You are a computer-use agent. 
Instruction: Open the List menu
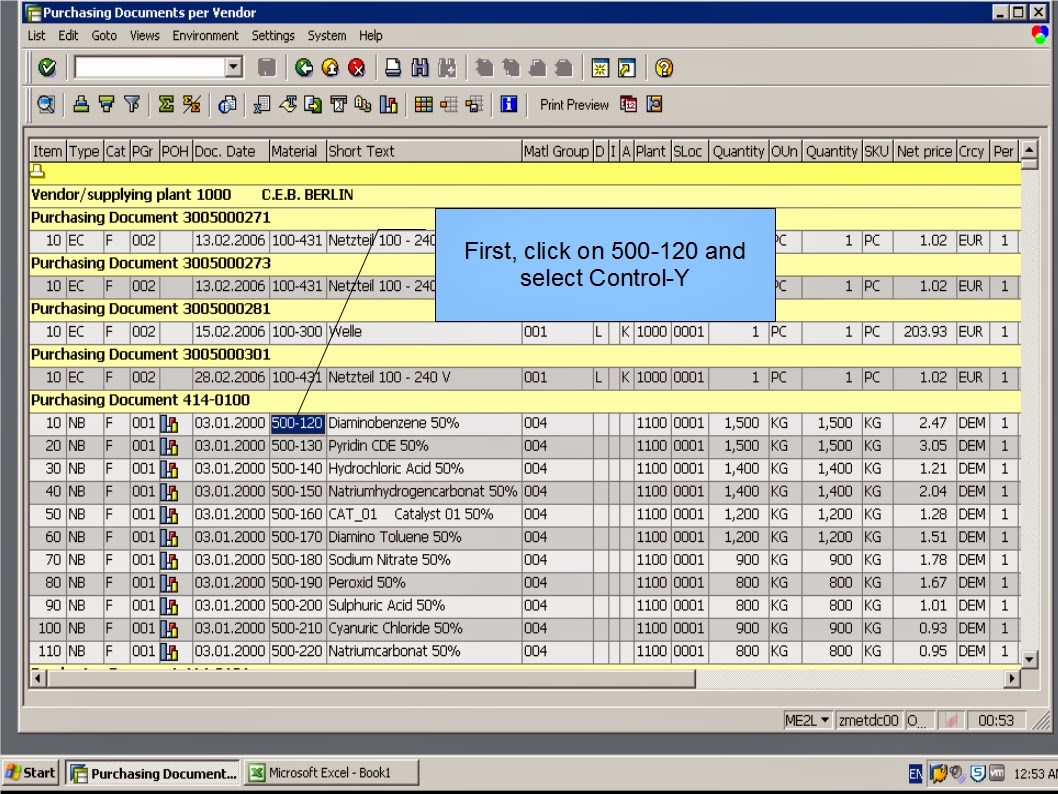click(36, 35)
